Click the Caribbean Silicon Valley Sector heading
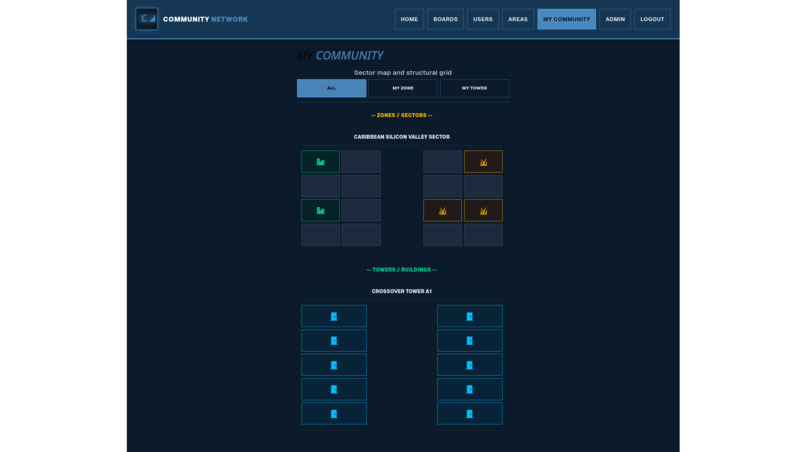 [x=402, y=137]
